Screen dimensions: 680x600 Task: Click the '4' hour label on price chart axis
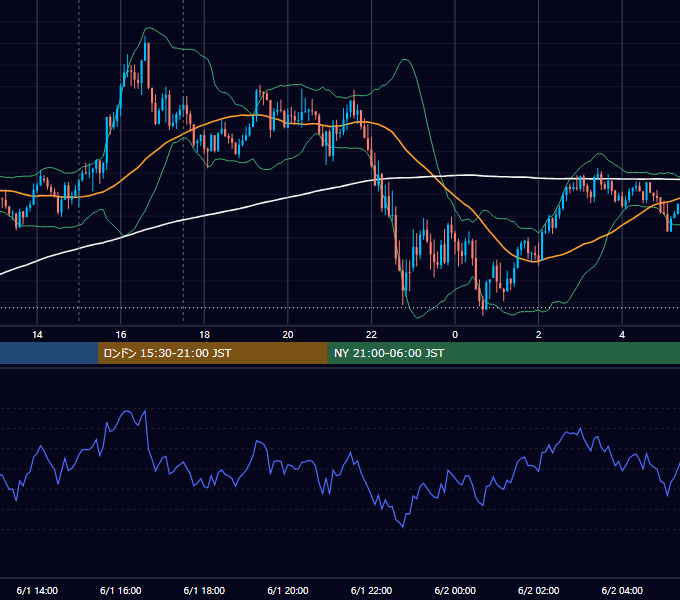[x=622, y=335]
